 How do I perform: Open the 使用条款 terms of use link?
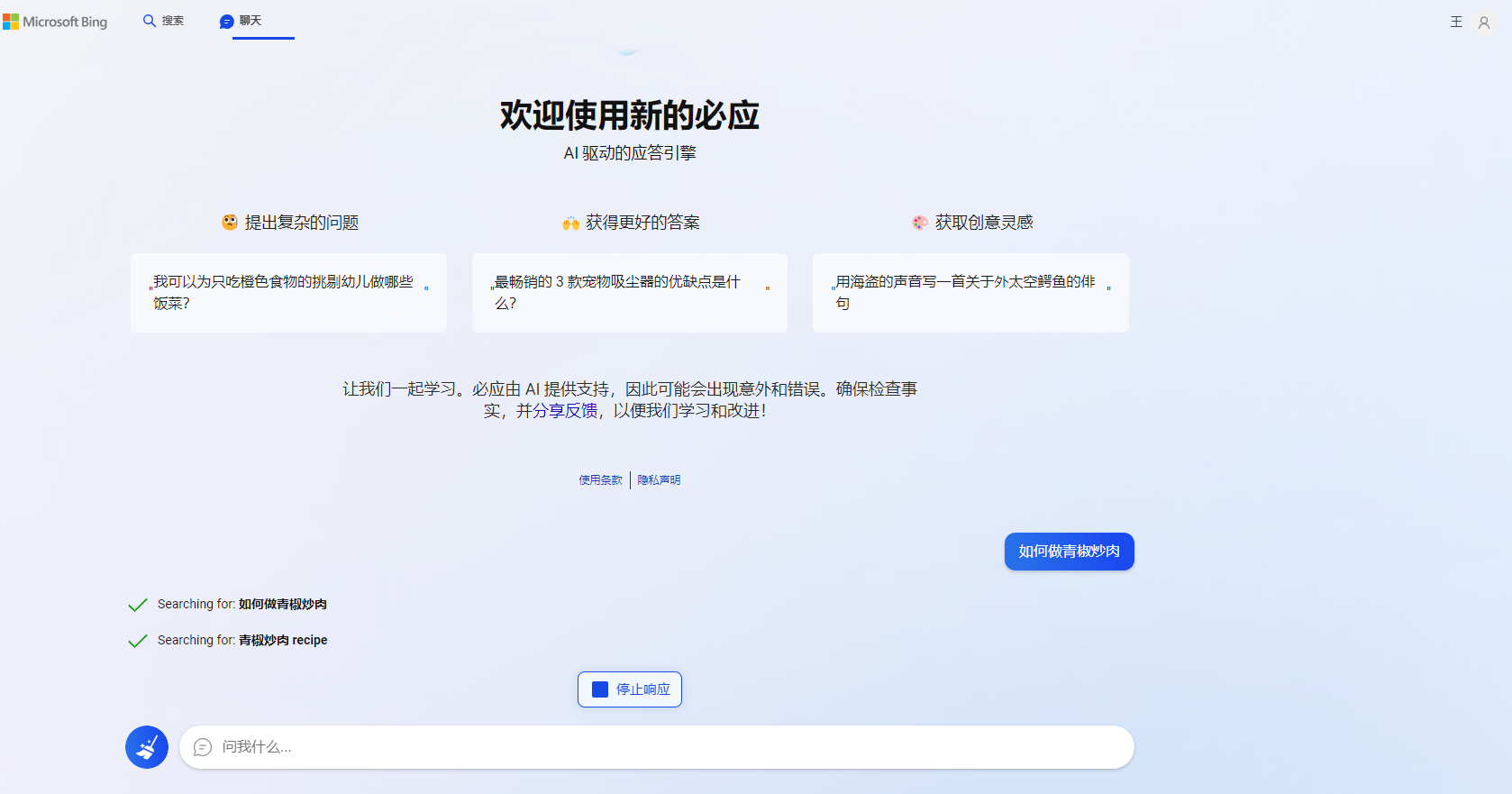(x=601, y=480)
